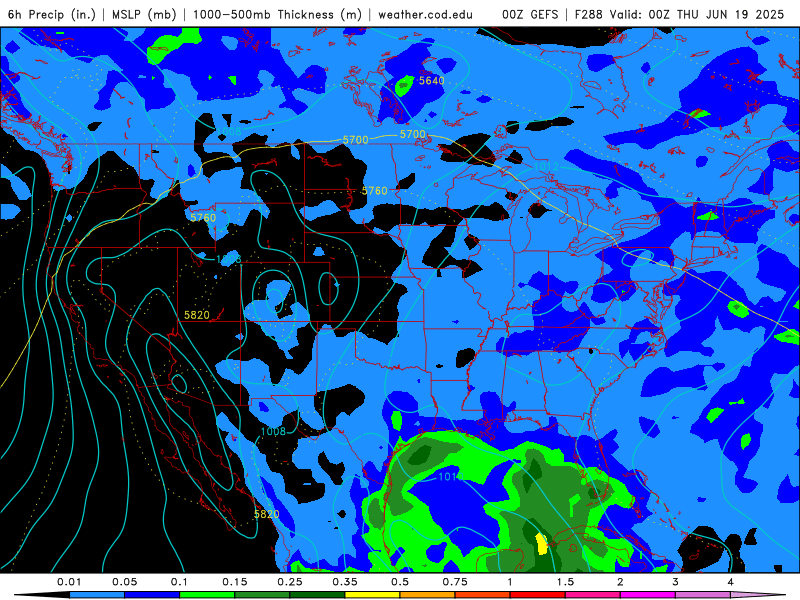Click the 1008 isobar label over northern Mexico
Screen dimensions: 800x600
coord(273,431)
